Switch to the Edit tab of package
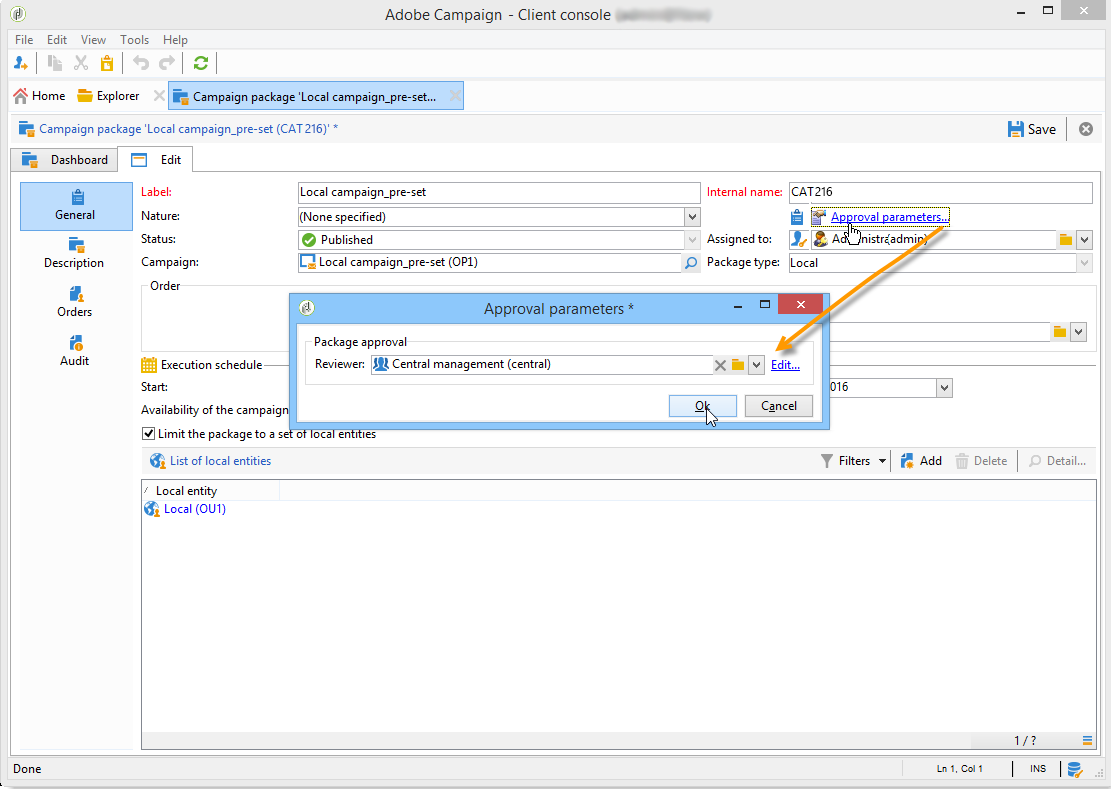This screenshot has width=1111, height=789. [156, 159]
